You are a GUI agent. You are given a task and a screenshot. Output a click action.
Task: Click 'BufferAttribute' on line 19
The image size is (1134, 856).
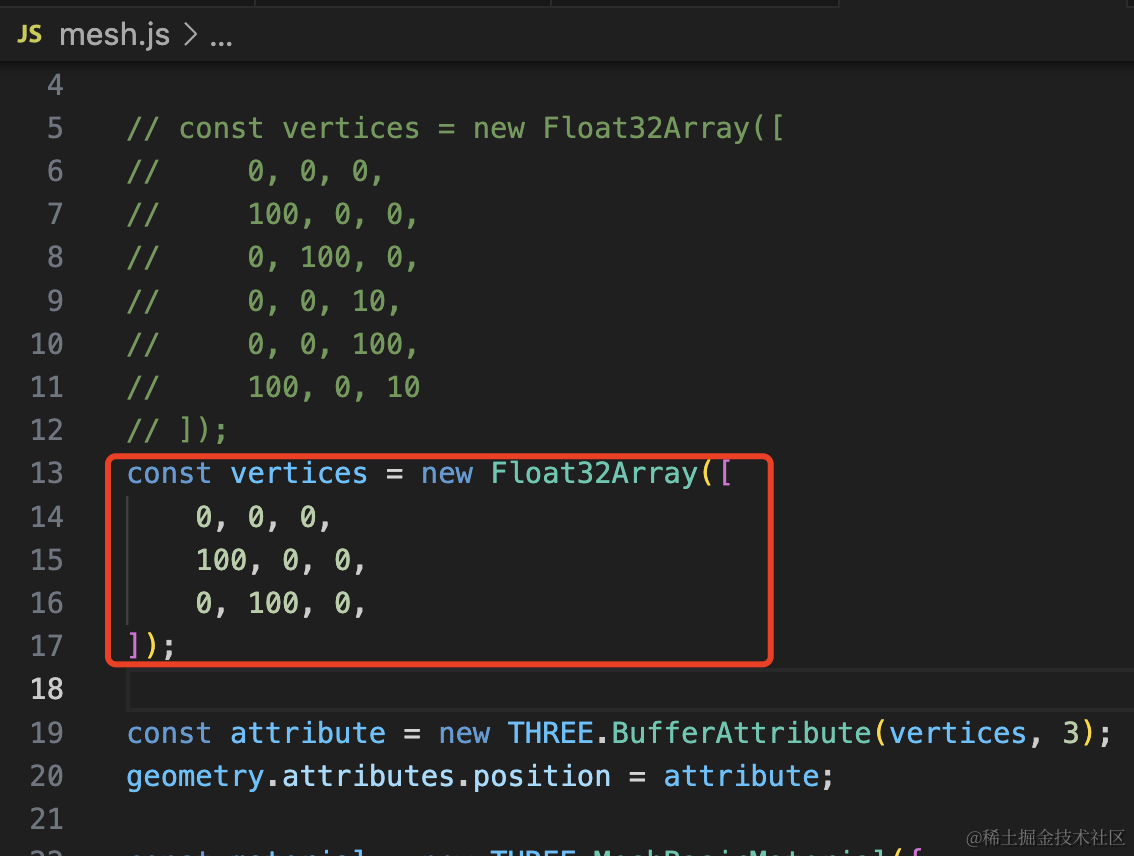click(x=741, y=732)
